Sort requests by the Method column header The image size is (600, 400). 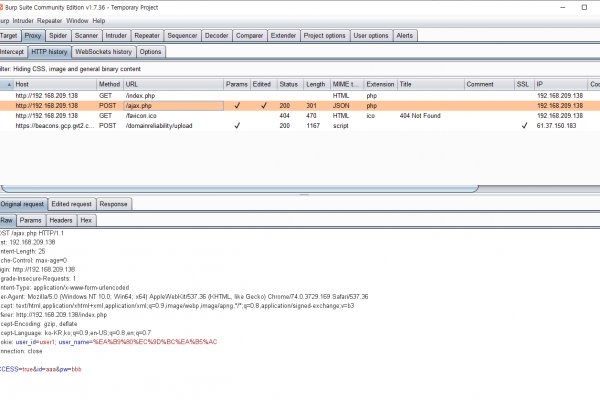(109, 84)
